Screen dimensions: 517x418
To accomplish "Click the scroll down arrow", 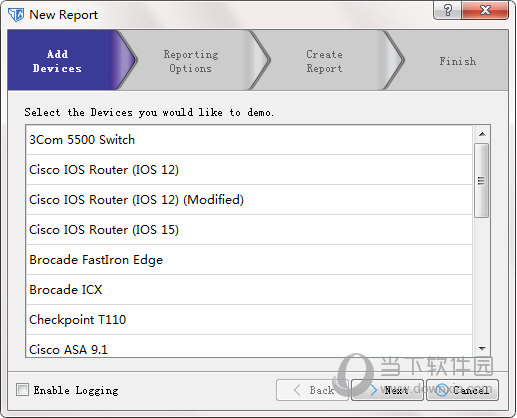I will point(482,349).
